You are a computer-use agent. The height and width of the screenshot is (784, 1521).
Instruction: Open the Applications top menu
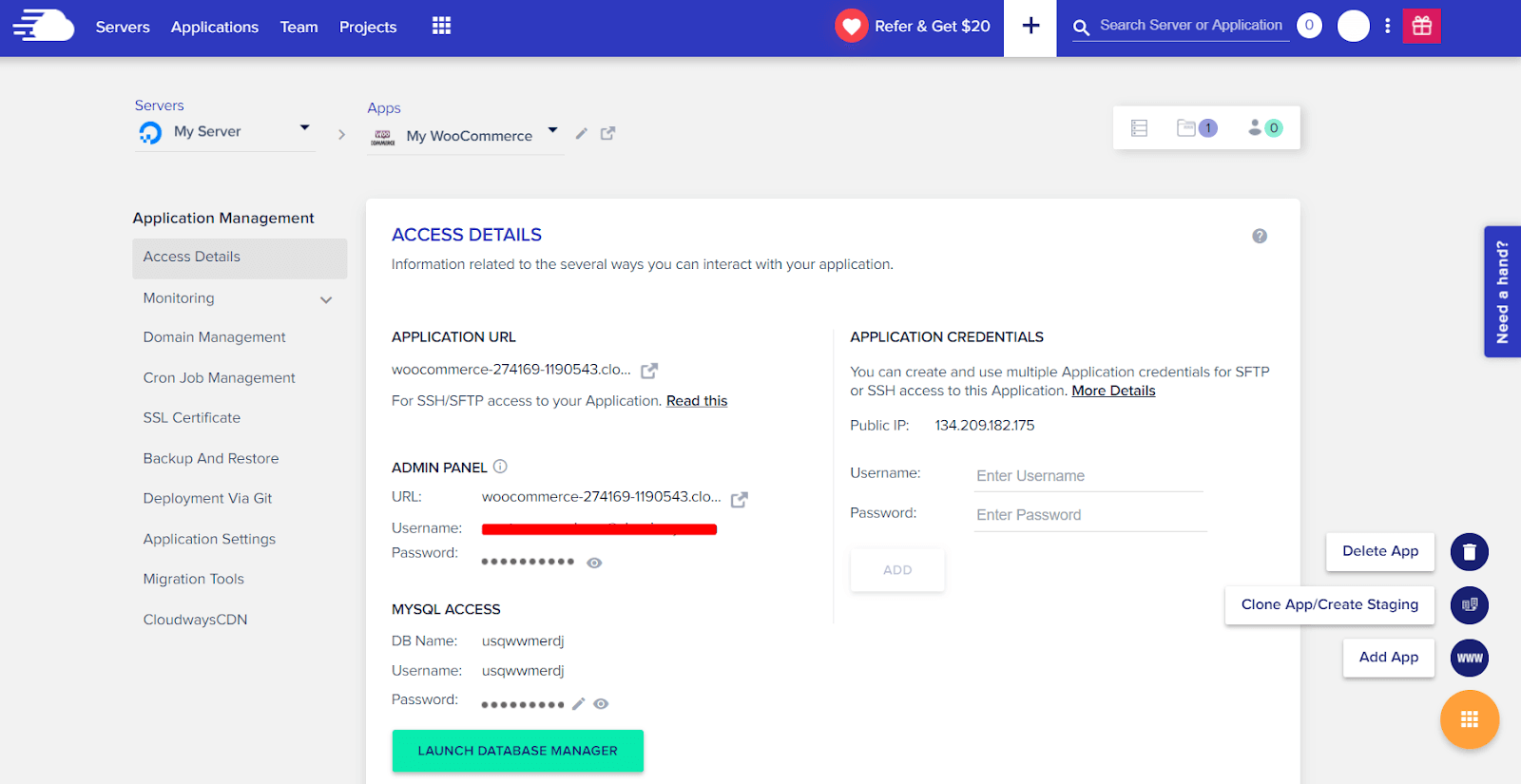pyautogui.click(x=215, y=27)
